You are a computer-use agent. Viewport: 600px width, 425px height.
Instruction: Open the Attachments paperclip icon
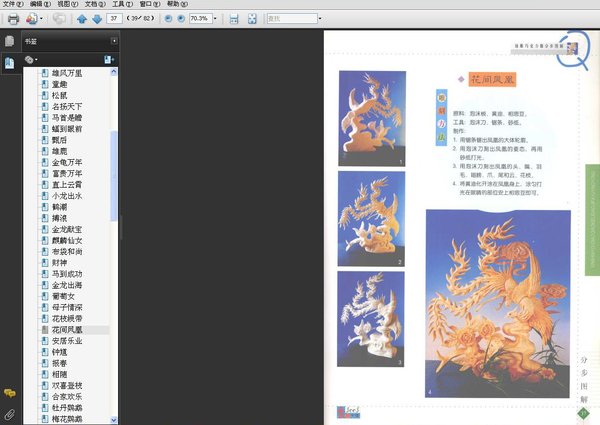tap(10, 414)
